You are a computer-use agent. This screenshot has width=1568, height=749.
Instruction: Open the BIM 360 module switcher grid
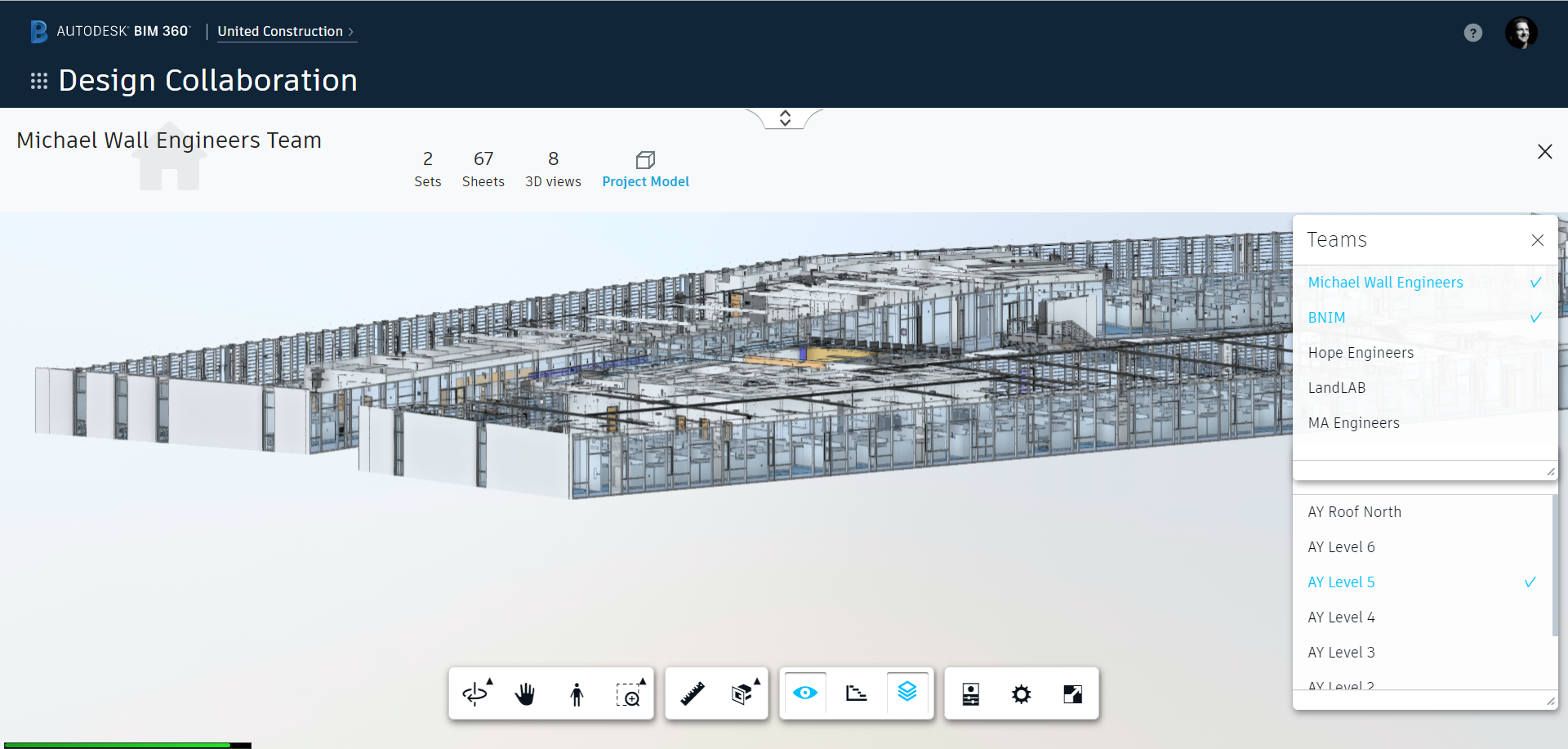pos(39,81)
